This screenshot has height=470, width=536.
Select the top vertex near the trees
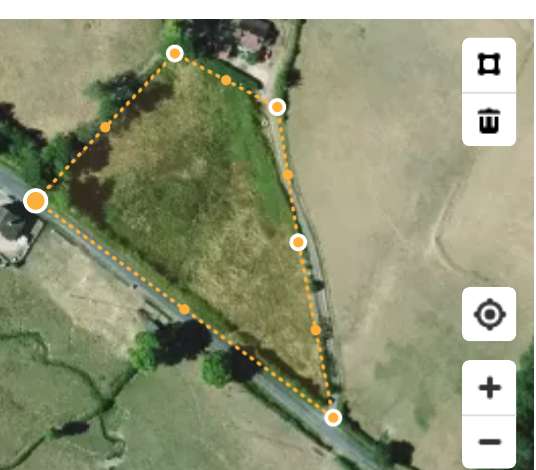point(175,53)
